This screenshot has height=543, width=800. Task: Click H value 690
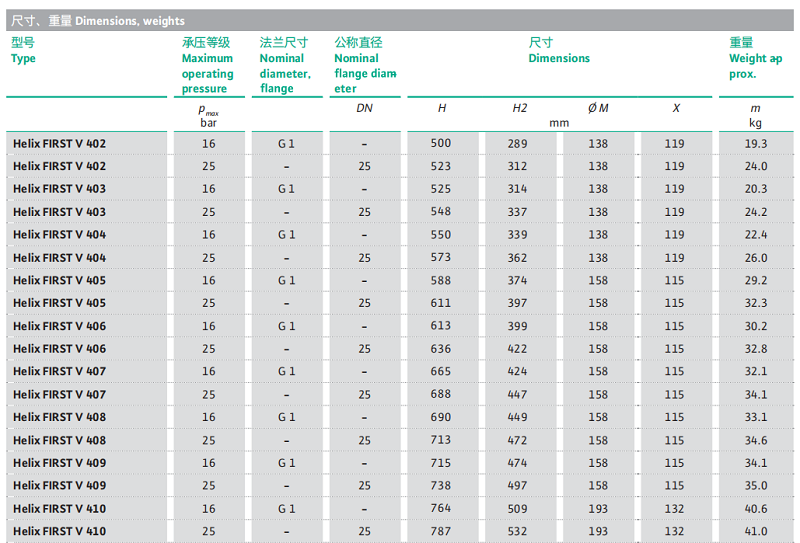pyautogui.click(x=440, y=417)
